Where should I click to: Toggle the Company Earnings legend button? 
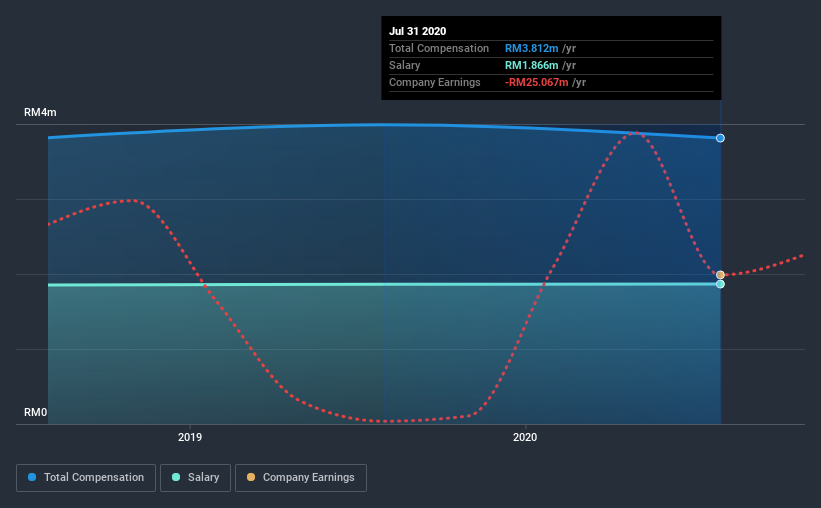[x=301, y=478]
